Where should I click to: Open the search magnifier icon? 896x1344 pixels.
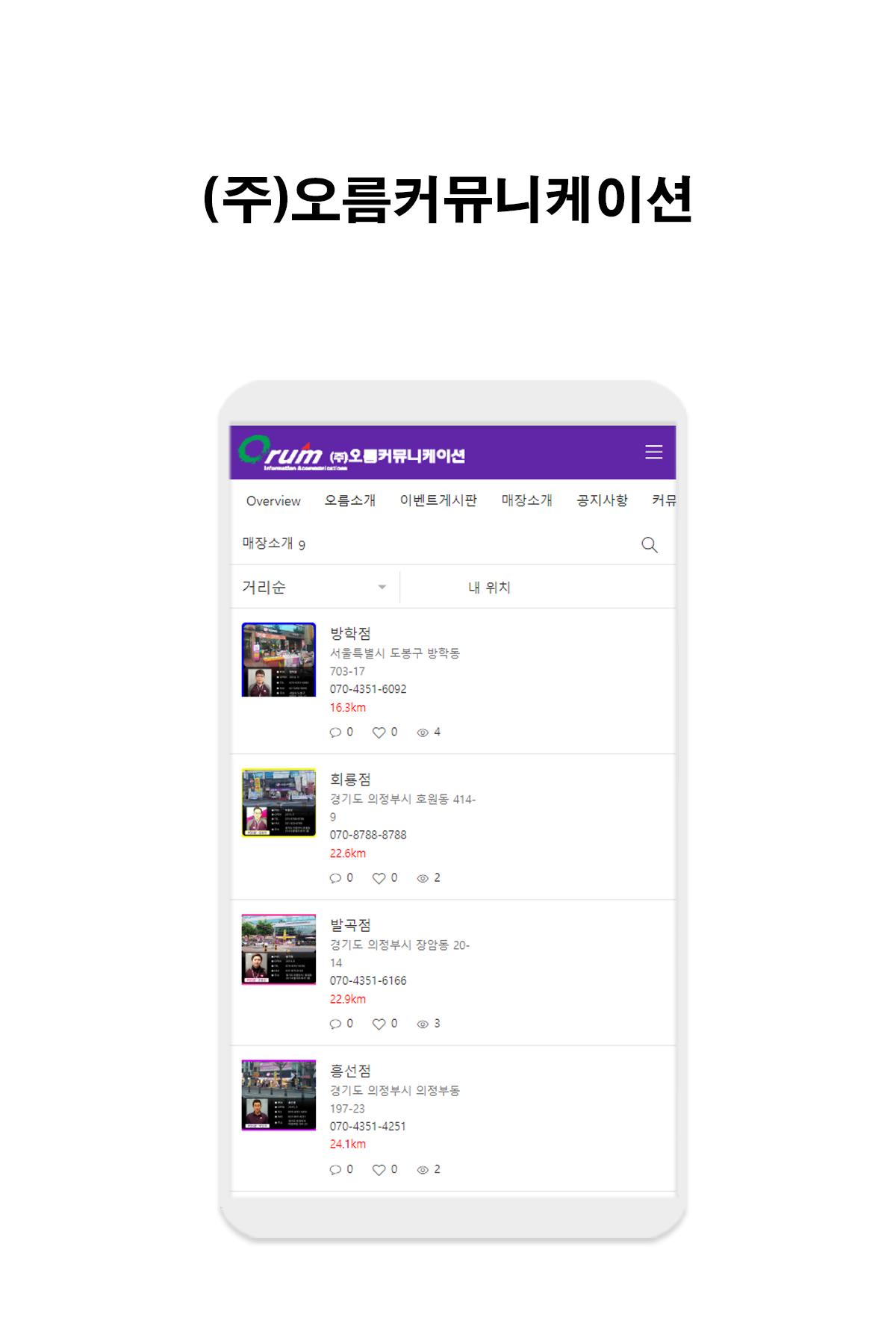pos(650,544)
